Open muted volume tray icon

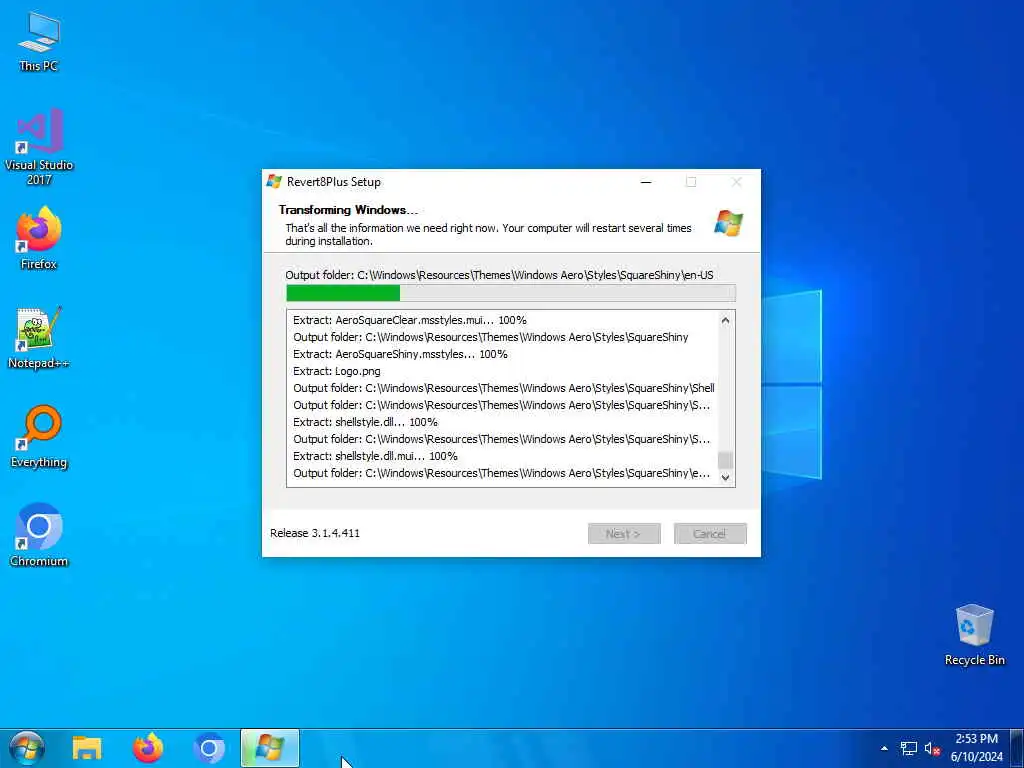932,748
